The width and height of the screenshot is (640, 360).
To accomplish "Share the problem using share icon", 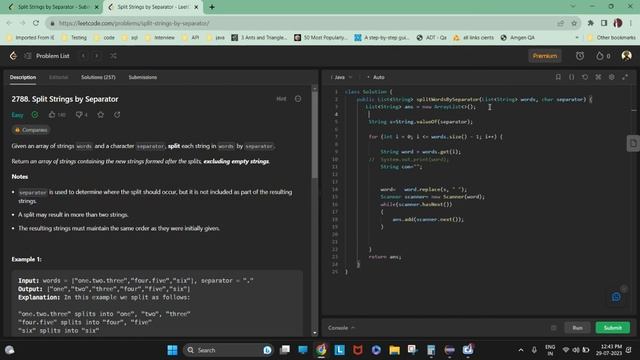I will pos(117,115).
